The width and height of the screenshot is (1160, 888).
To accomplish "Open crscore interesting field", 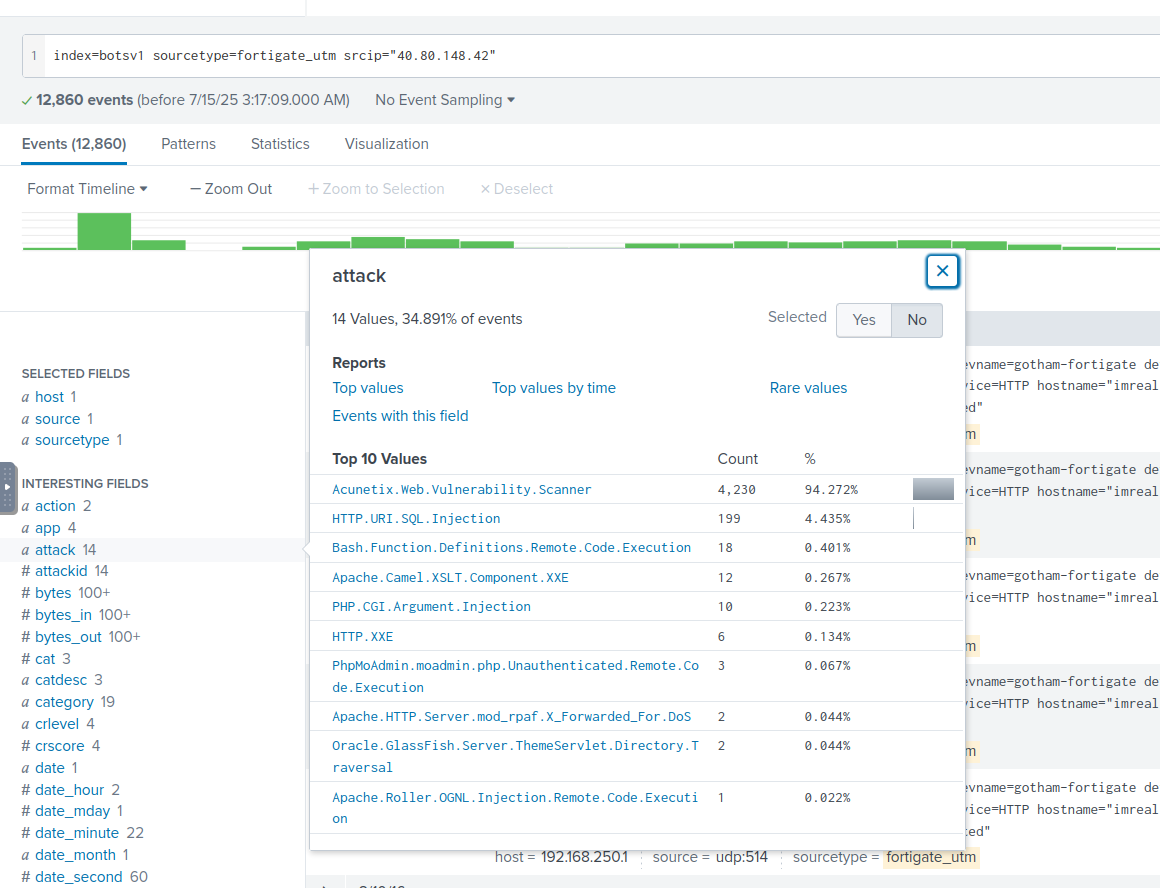I will tap(60, 746).
